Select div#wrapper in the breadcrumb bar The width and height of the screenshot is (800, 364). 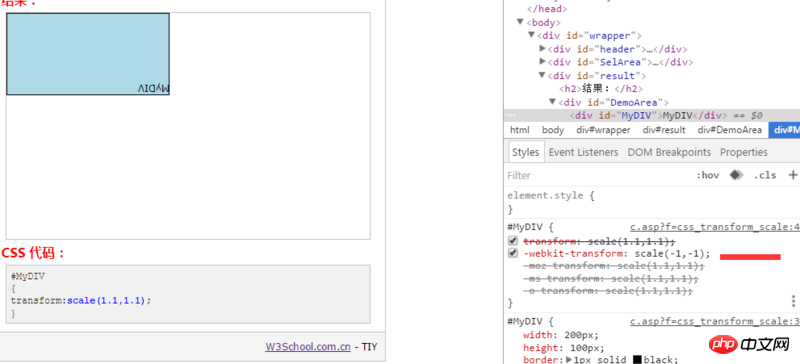click(x=604, y=130)
